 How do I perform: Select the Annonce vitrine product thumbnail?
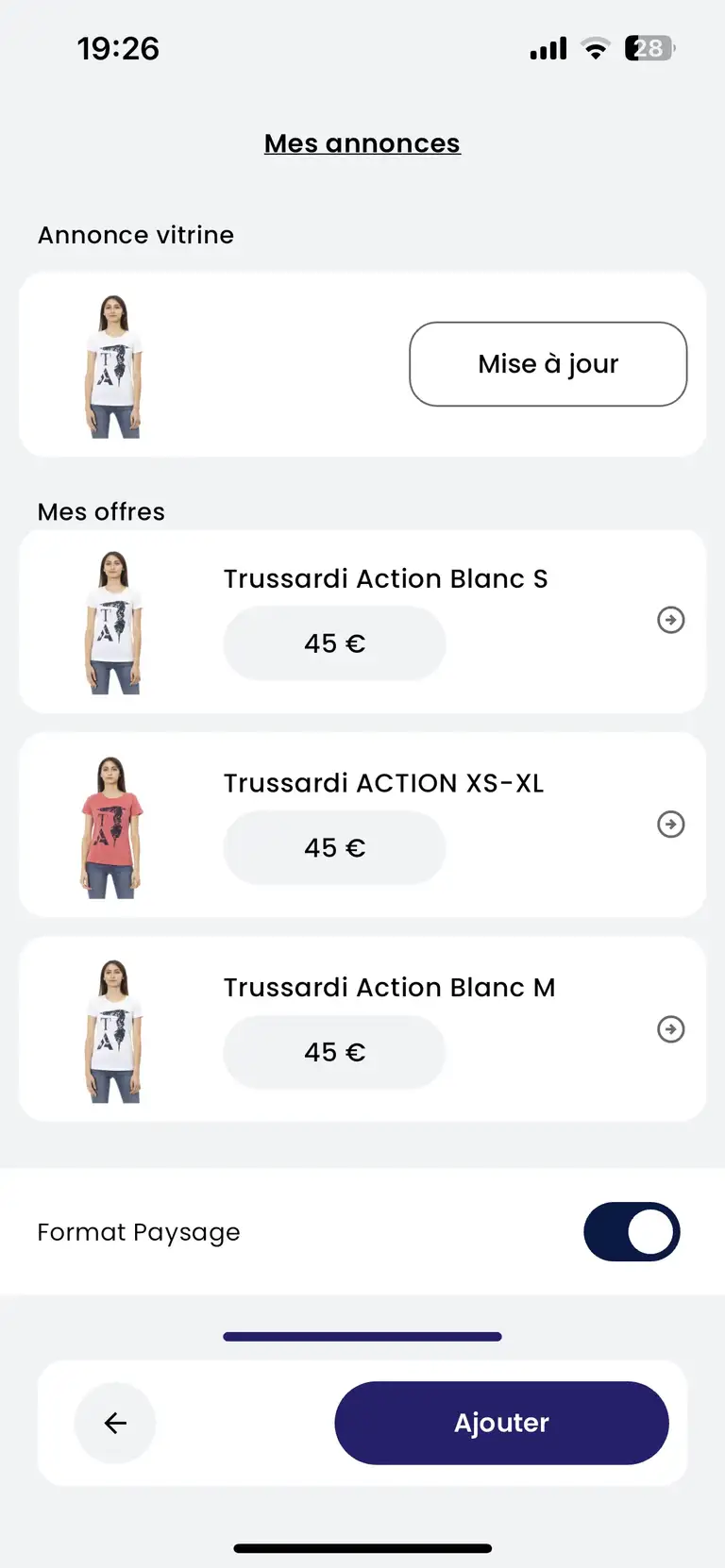point(114,367)
